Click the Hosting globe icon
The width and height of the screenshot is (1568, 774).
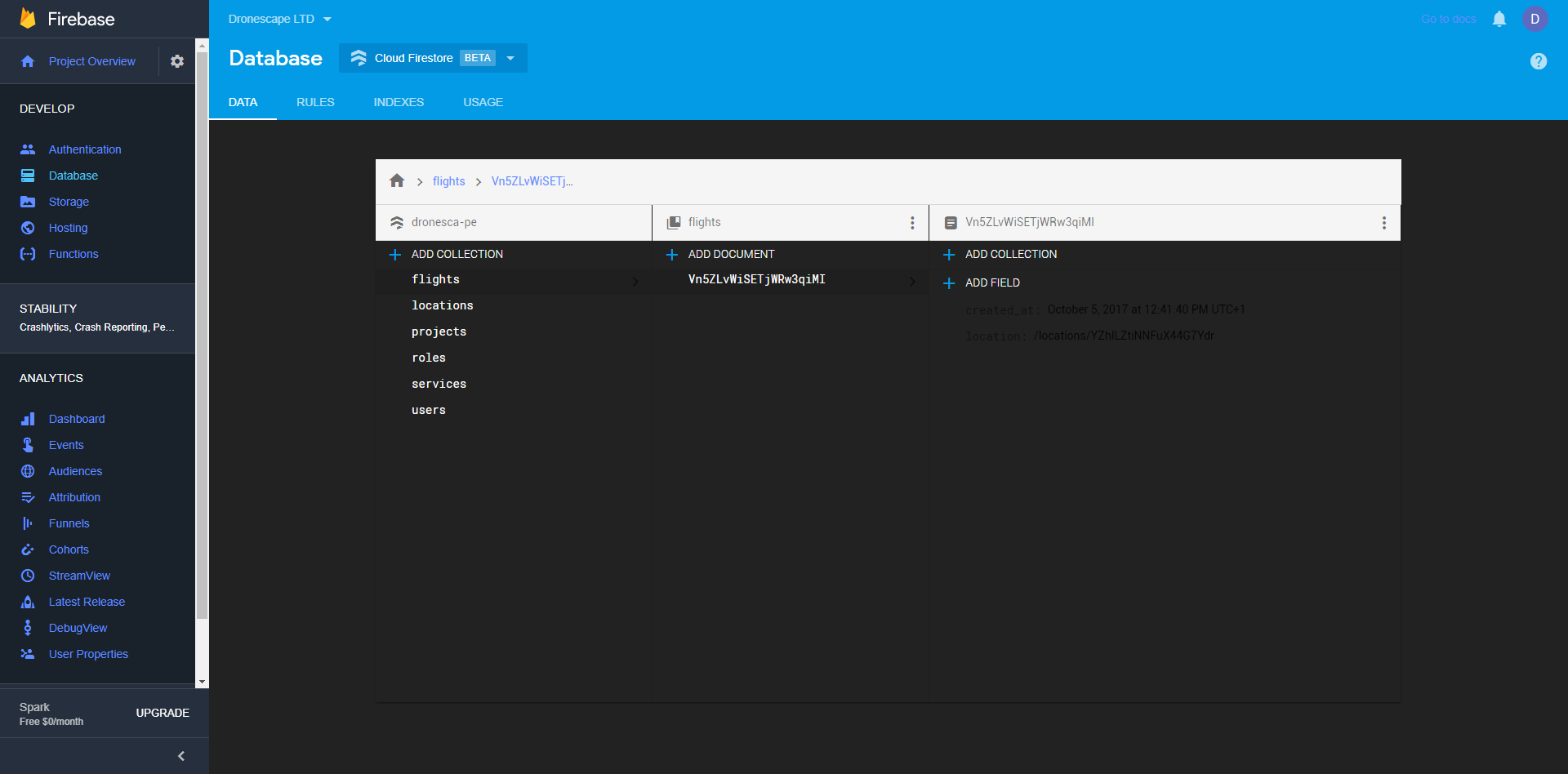[x=28, y=228]
